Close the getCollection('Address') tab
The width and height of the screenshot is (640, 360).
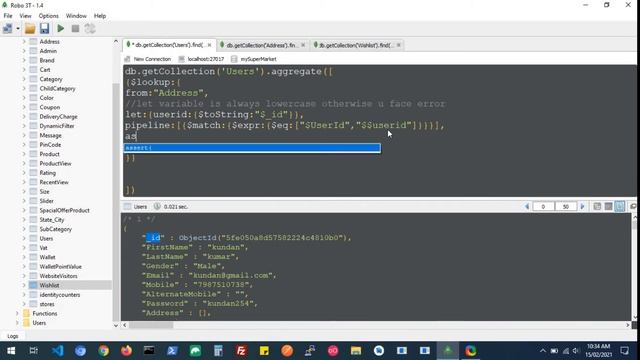303,45
